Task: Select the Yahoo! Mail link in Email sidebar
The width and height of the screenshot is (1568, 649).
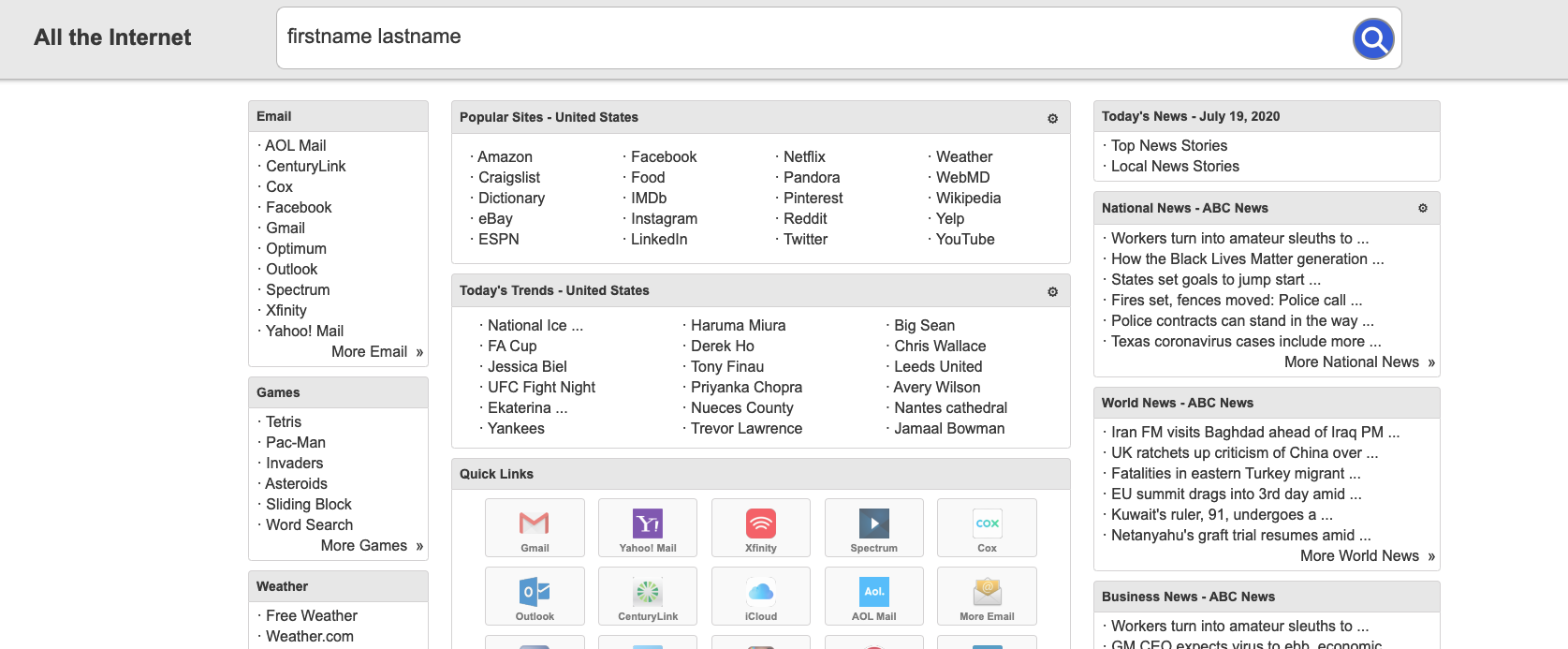Action: click(x=304, y=332)
